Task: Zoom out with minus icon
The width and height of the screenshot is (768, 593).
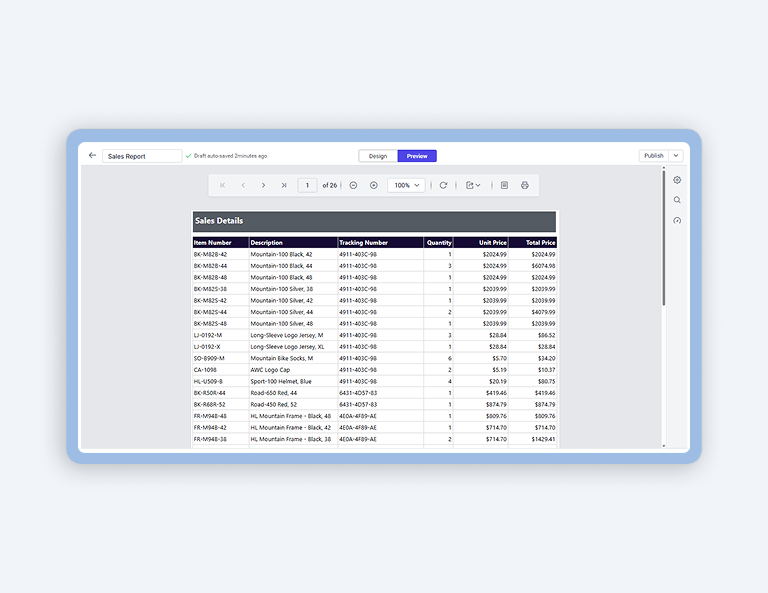Action: (x=353, y=185)
